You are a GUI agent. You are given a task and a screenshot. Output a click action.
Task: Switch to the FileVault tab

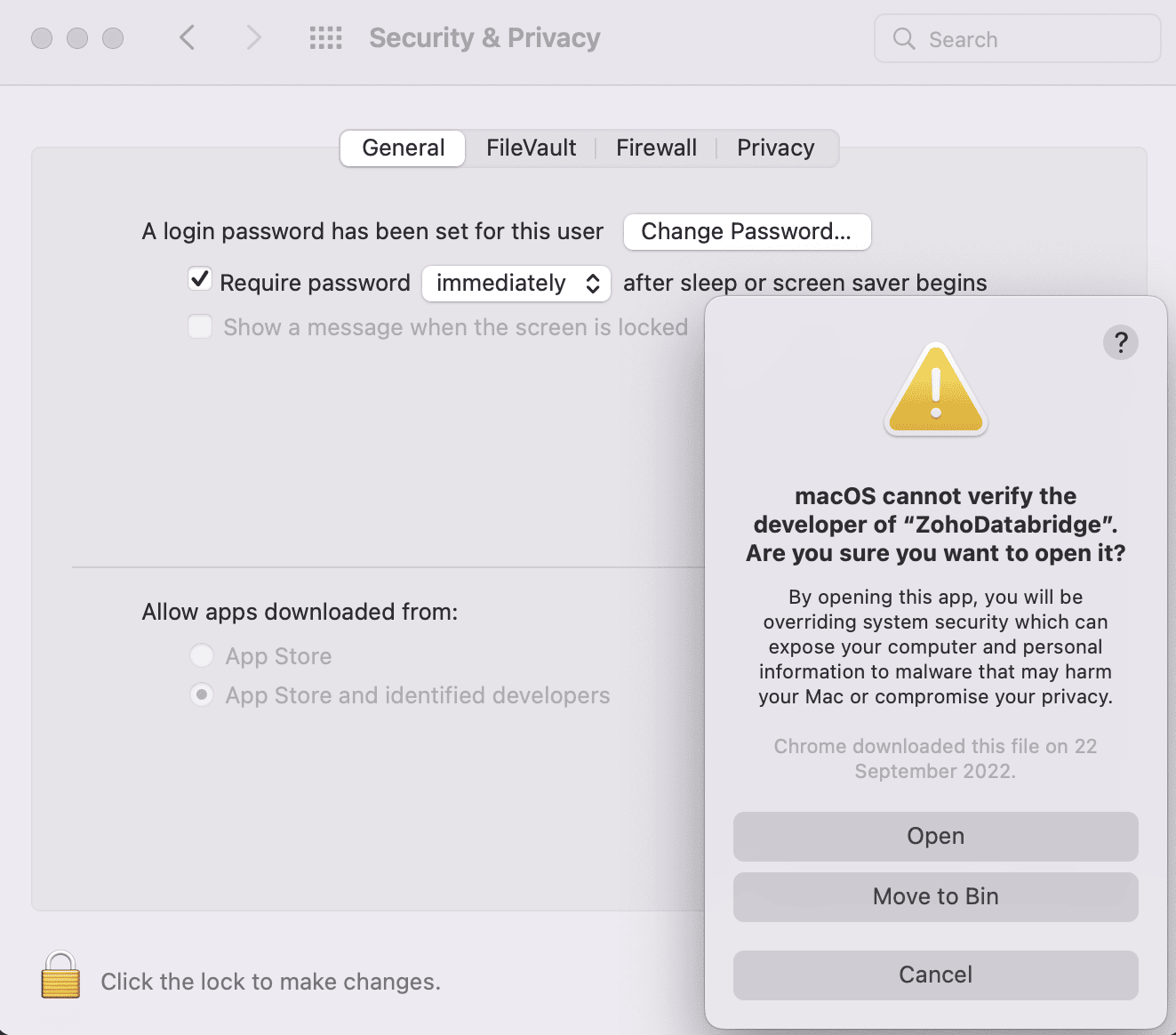pyautogui.click(x=531, y=148)
